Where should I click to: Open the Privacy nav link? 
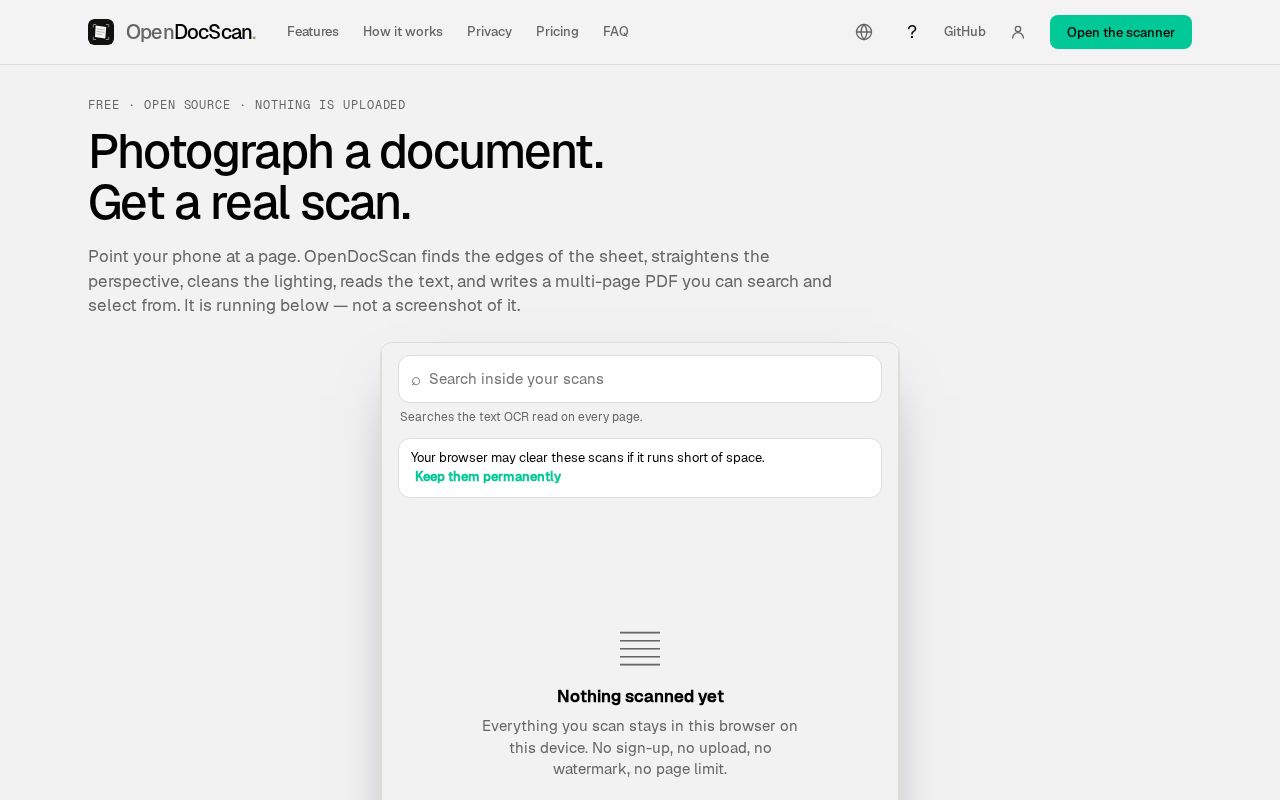coord(489,32)
